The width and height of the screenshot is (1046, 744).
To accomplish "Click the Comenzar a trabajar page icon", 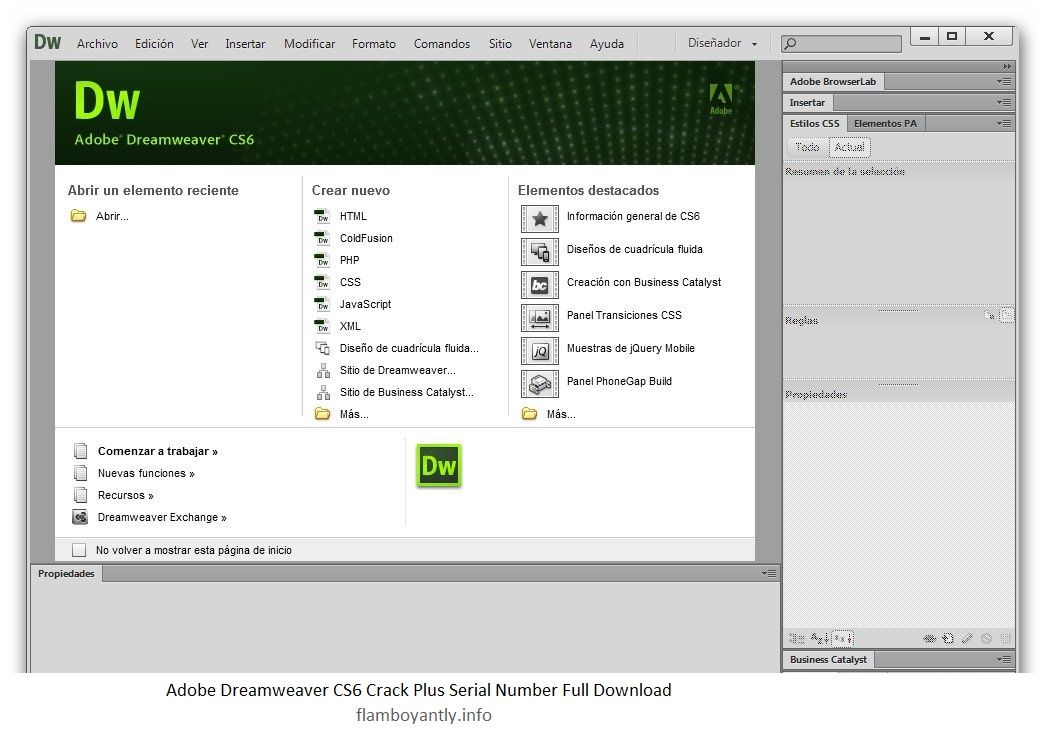I will point(81,451).
